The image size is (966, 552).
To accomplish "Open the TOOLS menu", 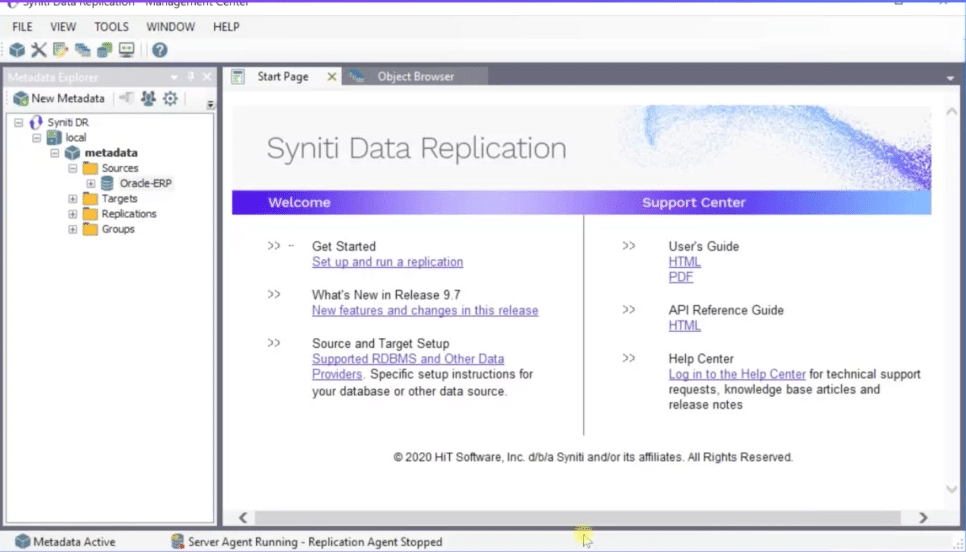I will pyautogui.click(x=112, y=26).
